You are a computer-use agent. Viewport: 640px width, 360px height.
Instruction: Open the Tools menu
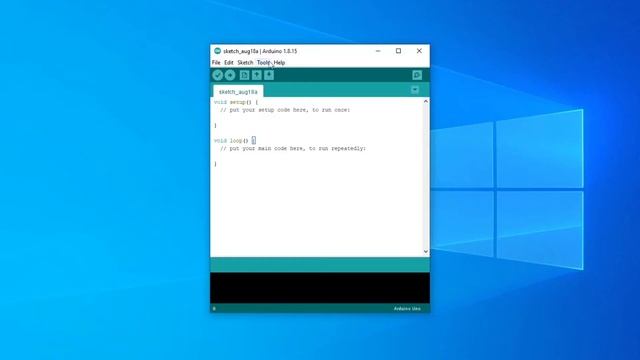pyautogui.click(x=263, y=62)
